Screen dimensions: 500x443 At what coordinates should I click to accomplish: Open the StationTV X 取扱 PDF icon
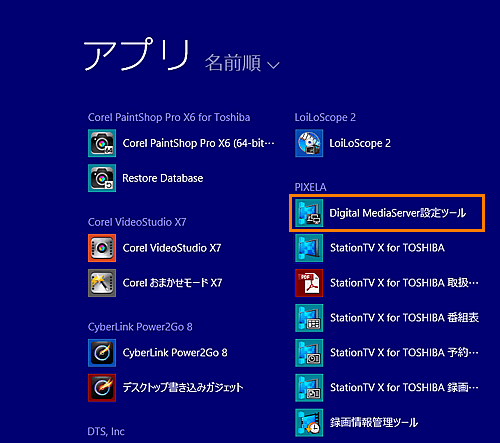pyautogui.click(x=309, y=283)
